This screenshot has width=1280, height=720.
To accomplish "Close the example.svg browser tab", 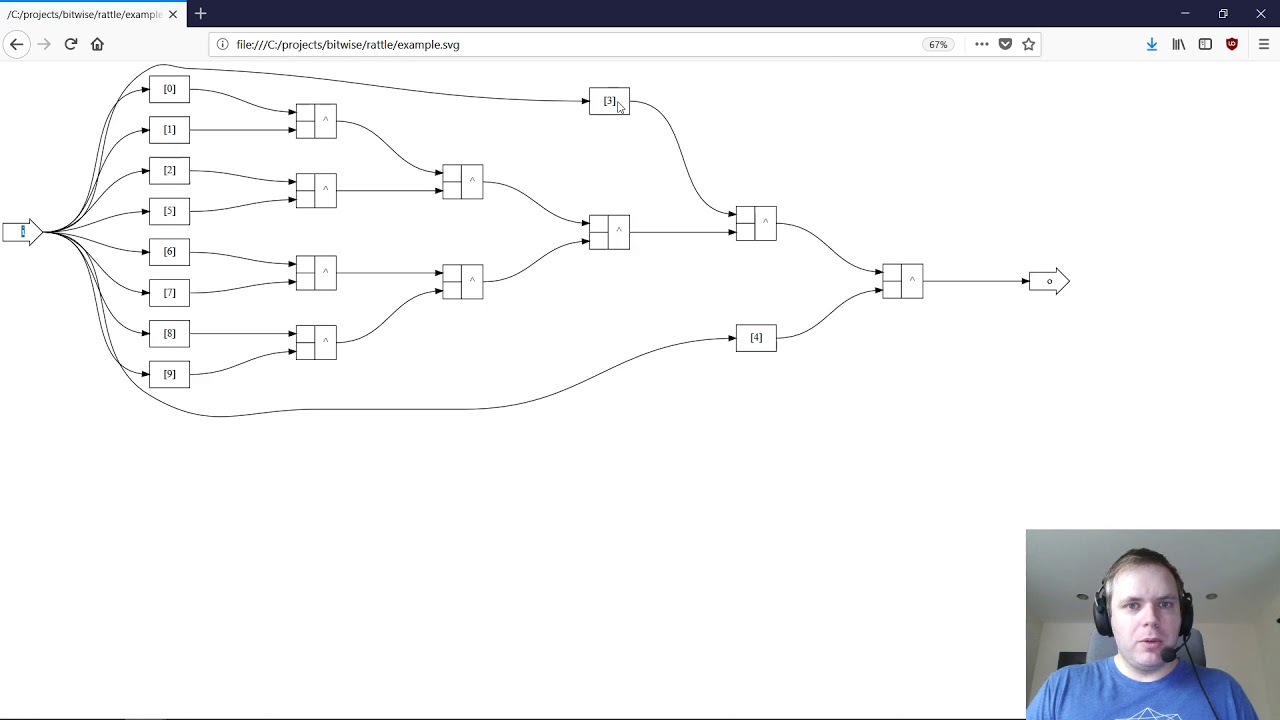I will coord(173,14).
